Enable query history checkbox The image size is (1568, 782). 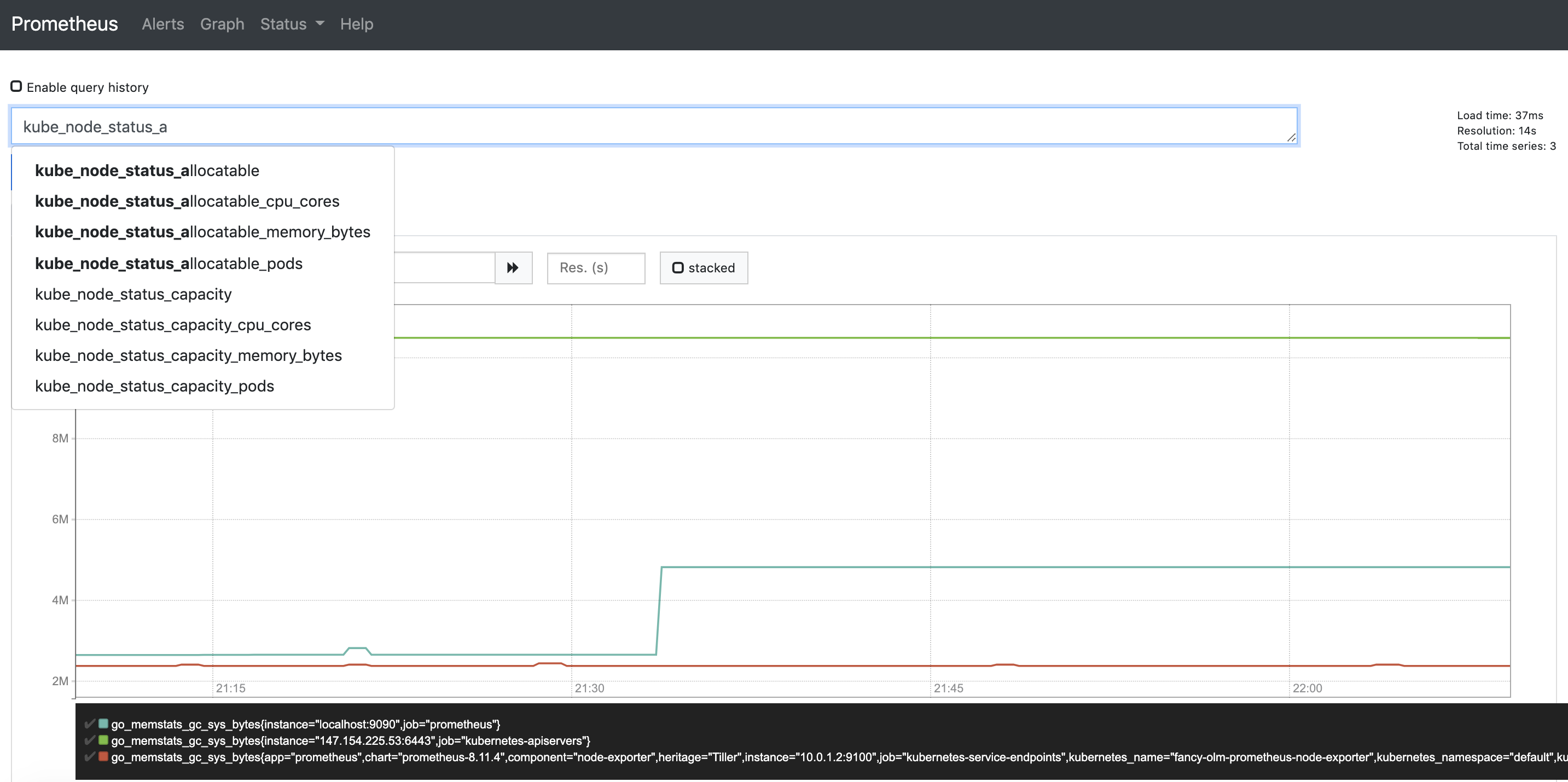[16, 86]
